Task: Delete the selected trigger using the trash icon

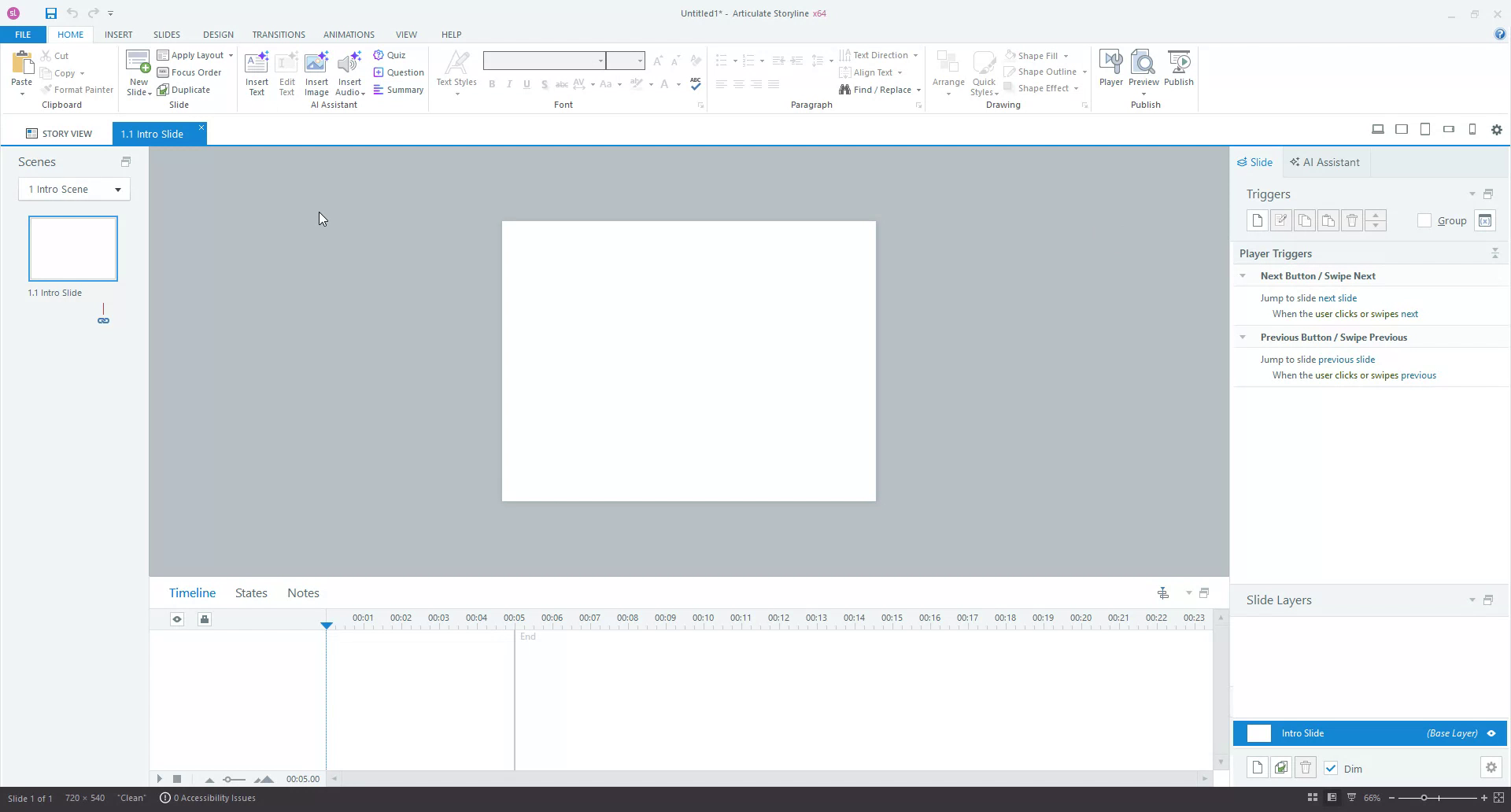Action: 1352,220
